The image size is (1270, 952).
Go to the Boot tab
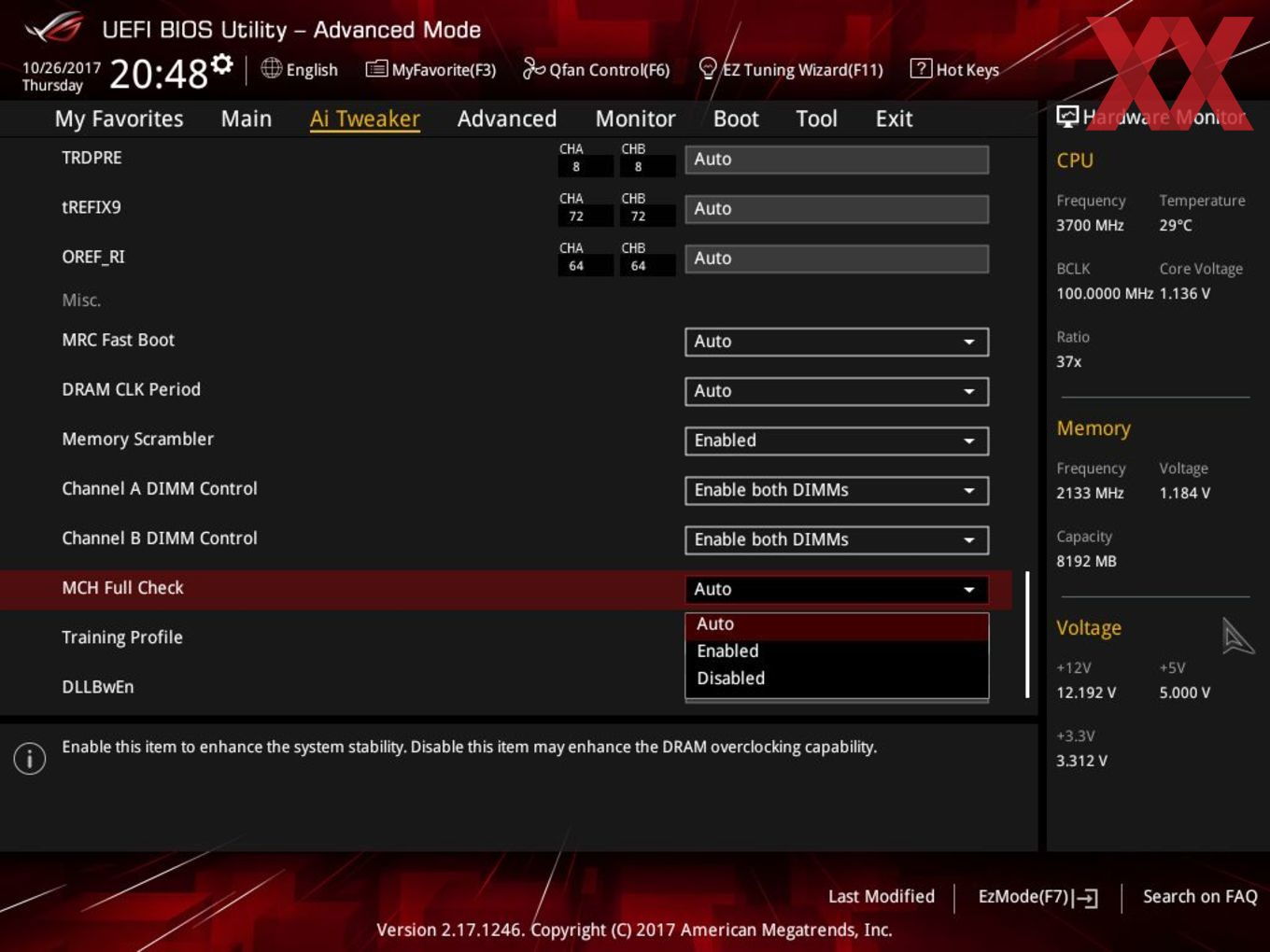[736, 119]
